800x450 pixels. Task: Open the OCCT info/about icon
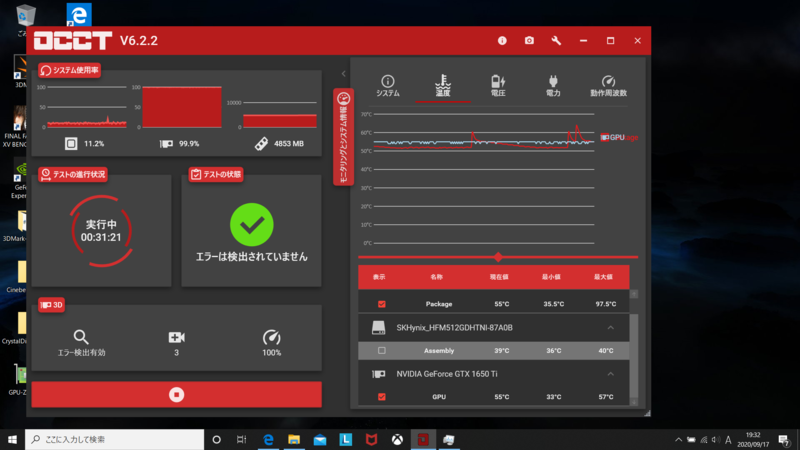coord(502,40)
